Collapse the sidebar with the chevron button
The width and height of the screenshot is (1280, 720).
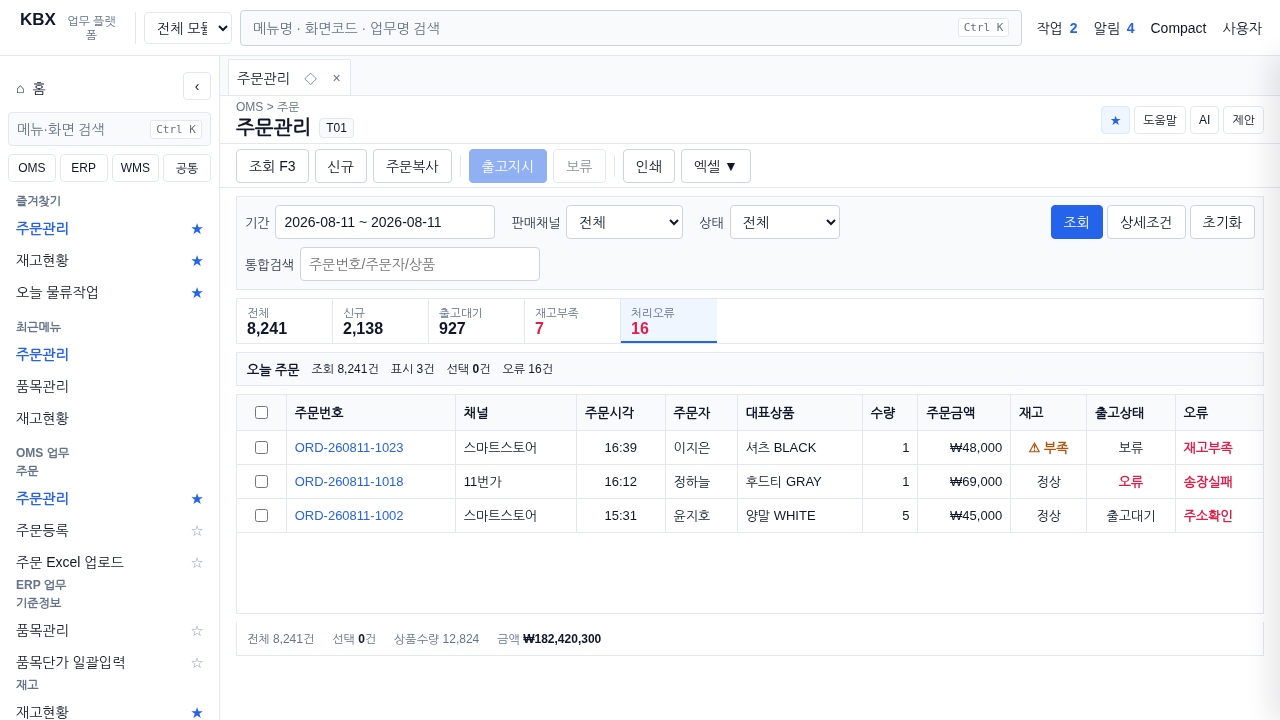(x=197, y=86)
